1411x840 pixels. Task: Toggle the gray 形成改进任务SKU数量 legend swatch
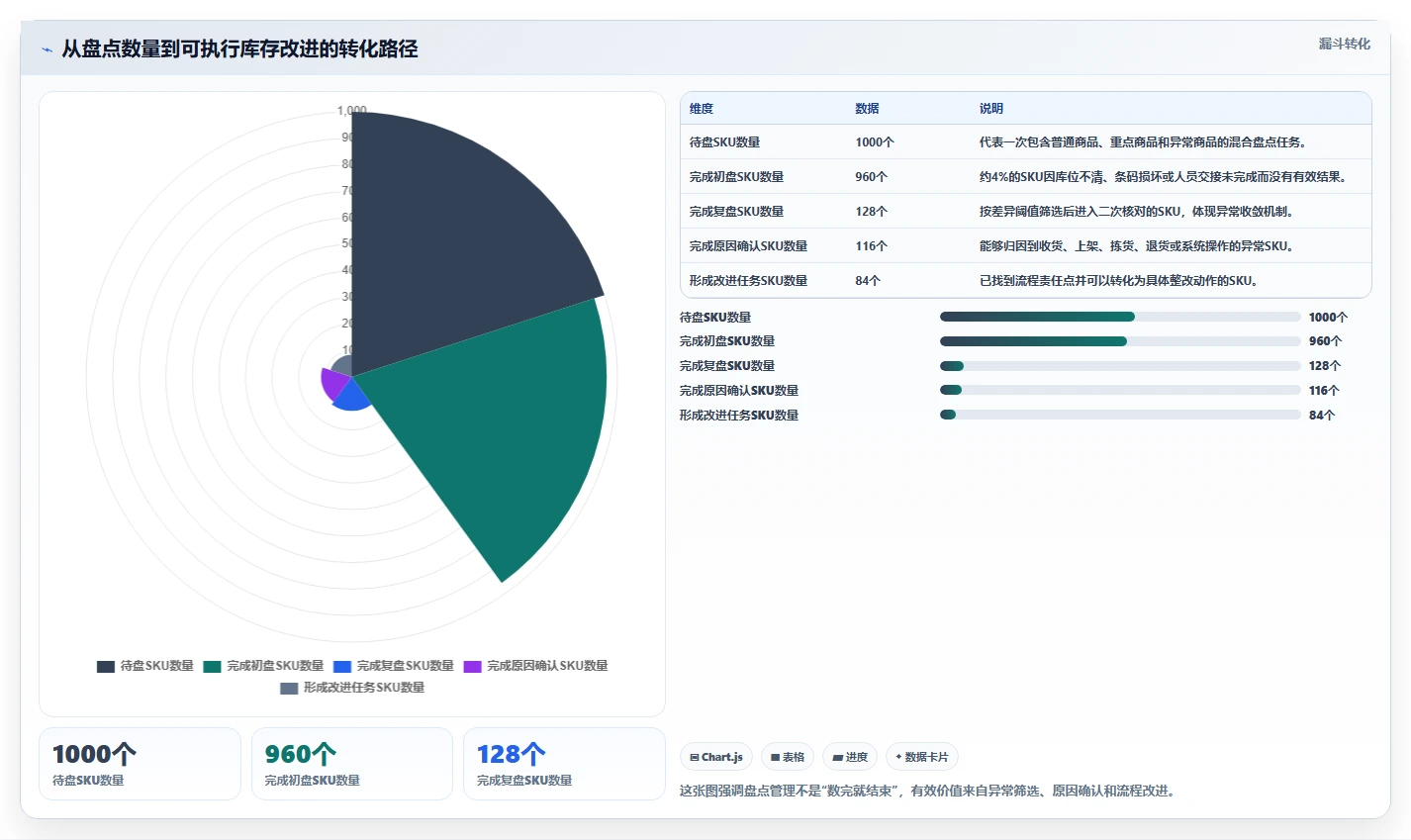pyautogui.click(x=289, y=688)
